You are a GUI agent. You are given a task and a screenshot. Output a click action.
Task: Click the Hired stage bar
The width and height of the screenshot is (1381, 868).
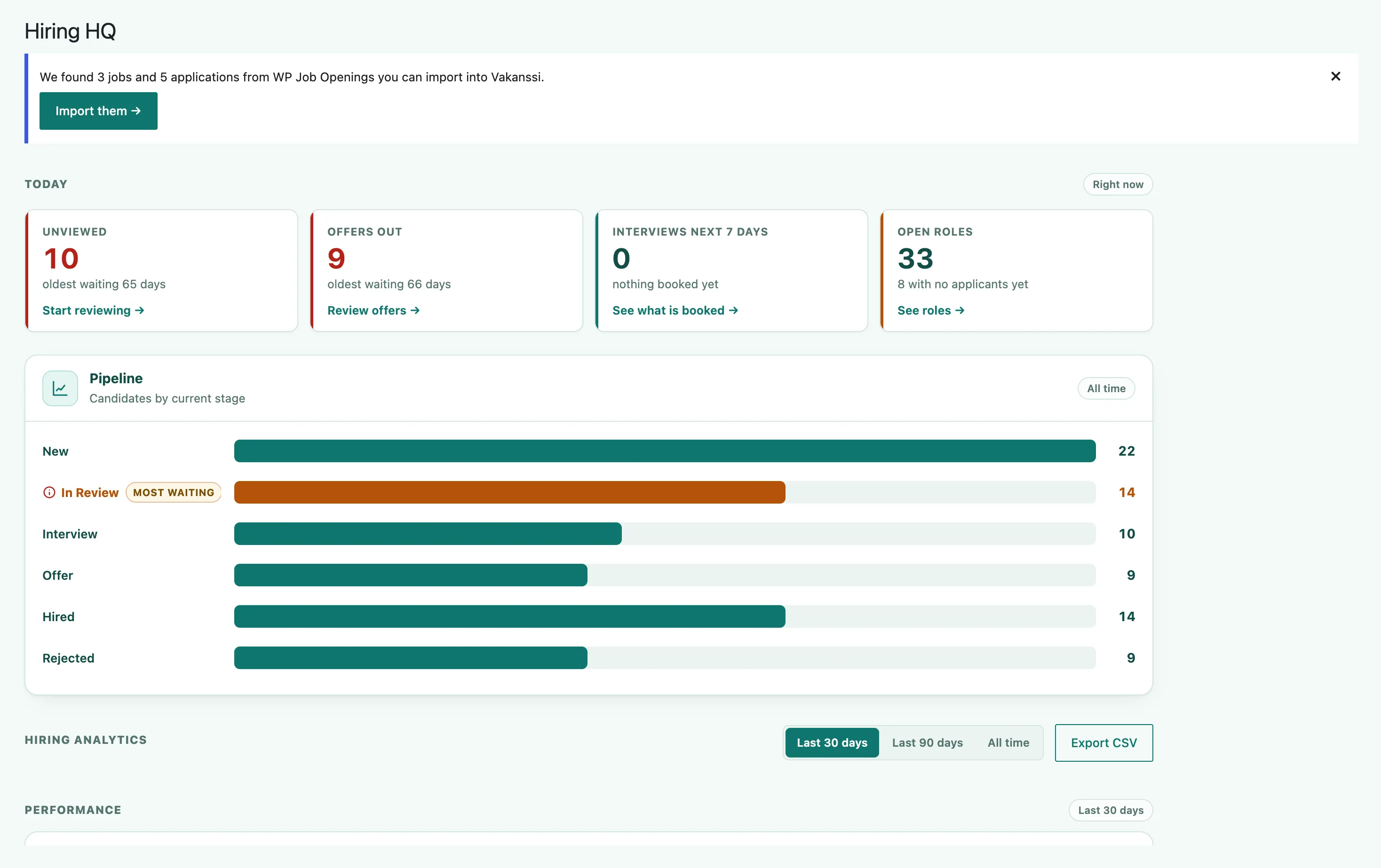(510, 616)
